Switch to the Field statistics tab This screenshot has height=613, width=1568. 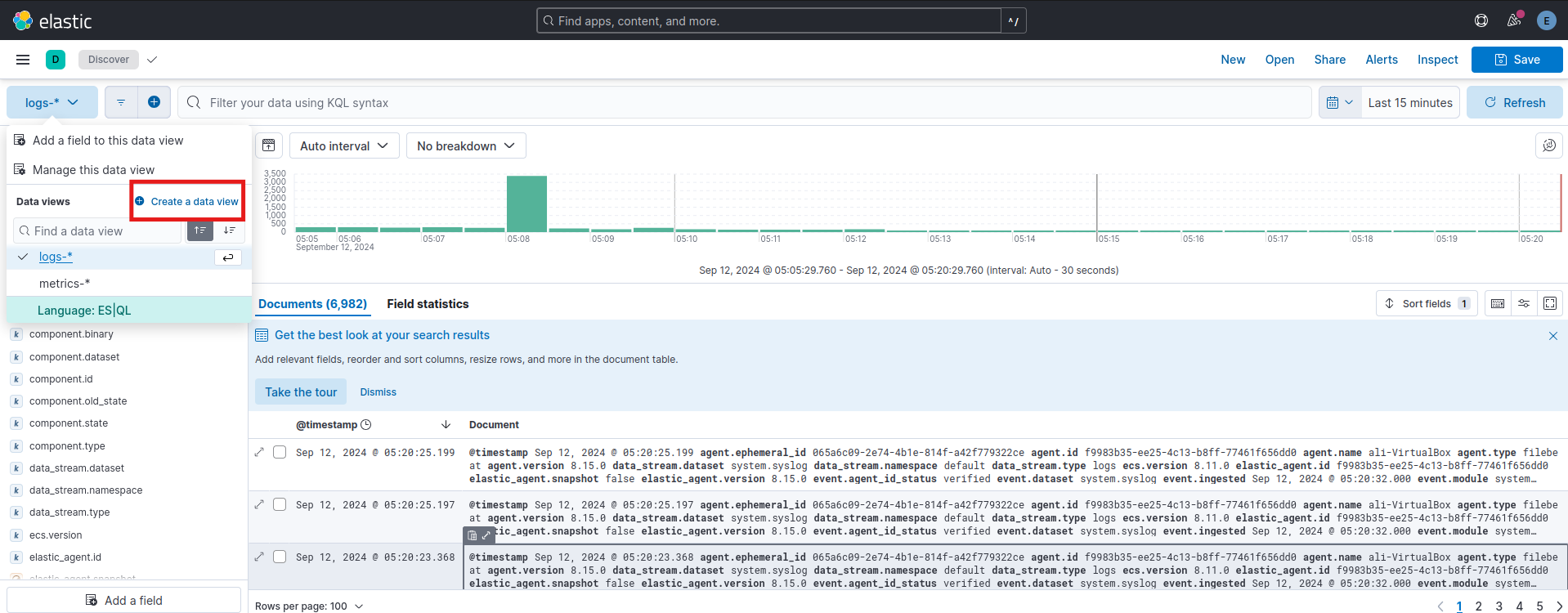(x=428, y=304)
